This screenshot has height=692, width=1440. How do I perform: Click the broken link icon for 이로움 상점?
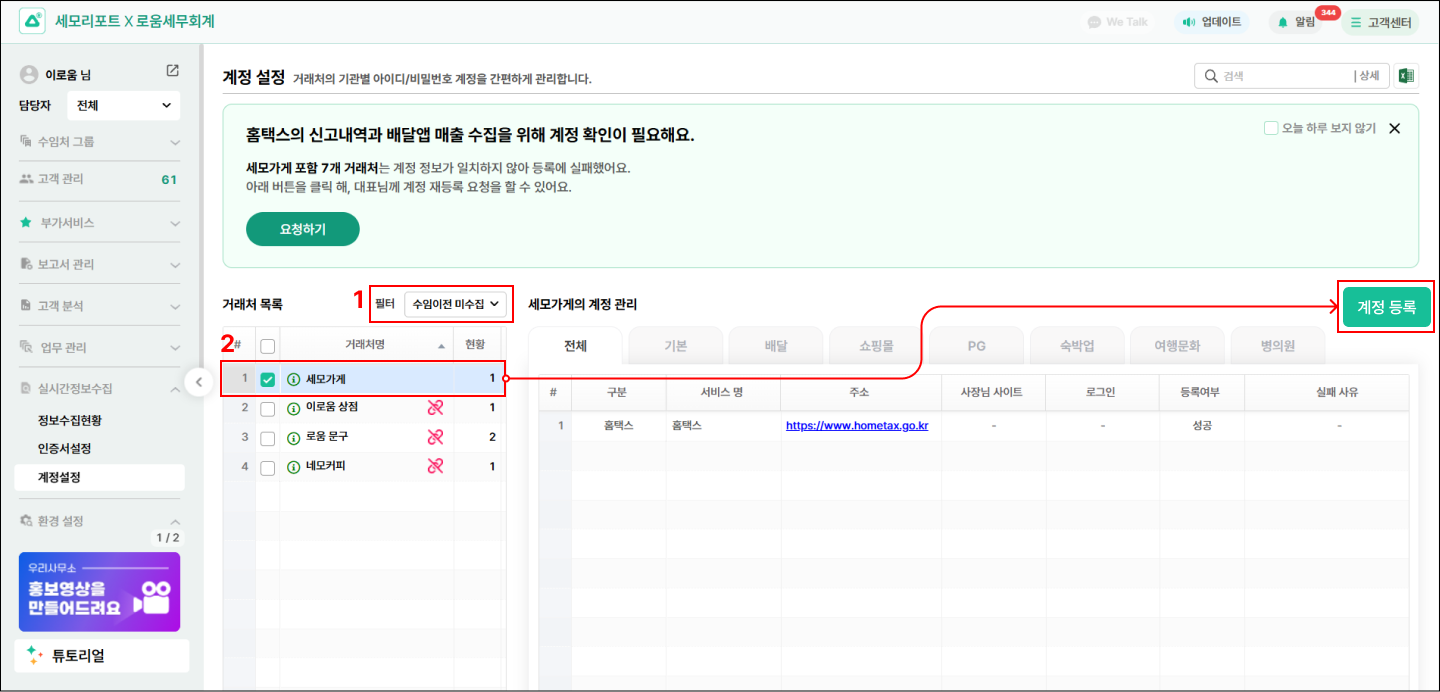435,408
